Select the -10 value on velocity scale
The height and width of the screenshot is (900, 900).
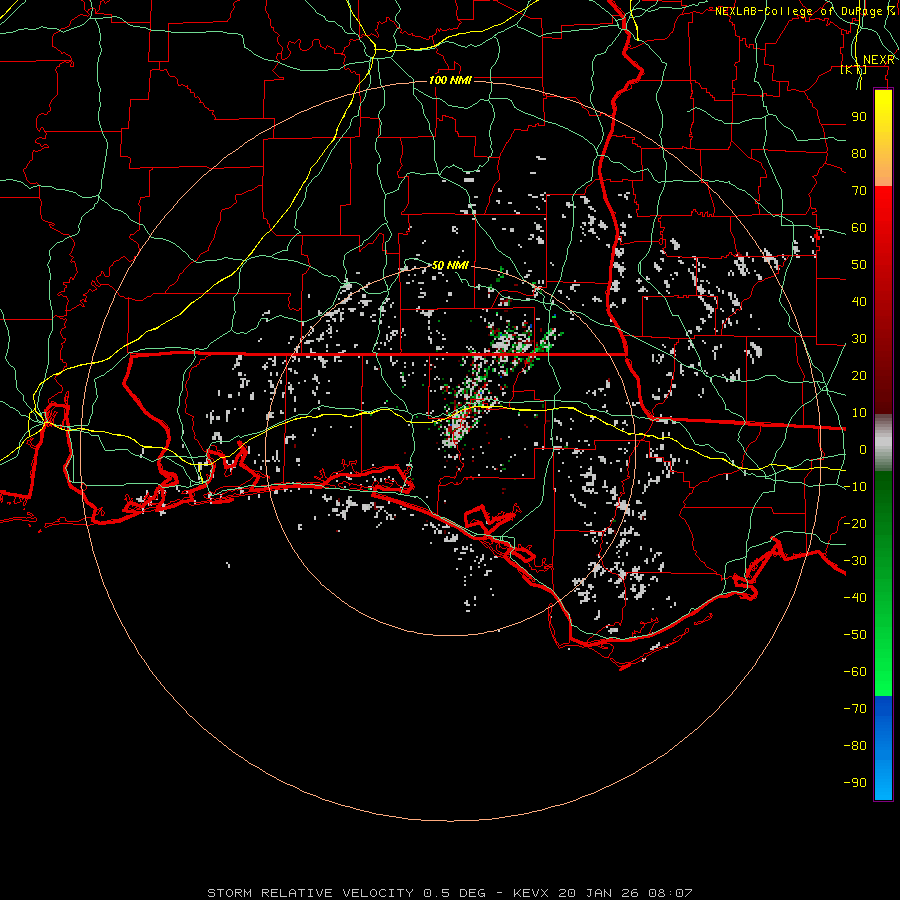click(x=855, y=487)
